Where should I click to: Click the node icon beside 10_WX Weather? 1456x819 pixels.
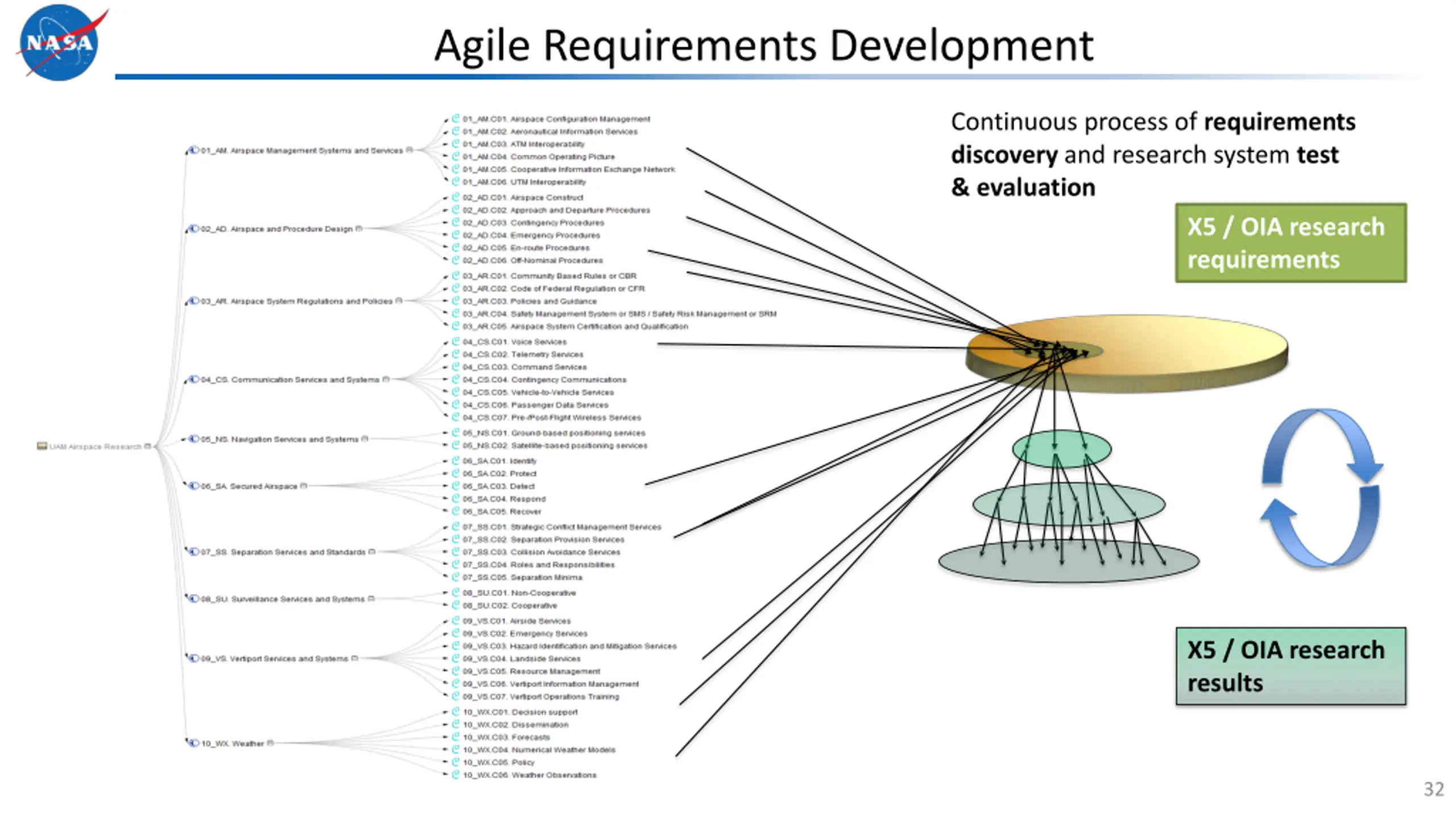[x=194, y=743]
